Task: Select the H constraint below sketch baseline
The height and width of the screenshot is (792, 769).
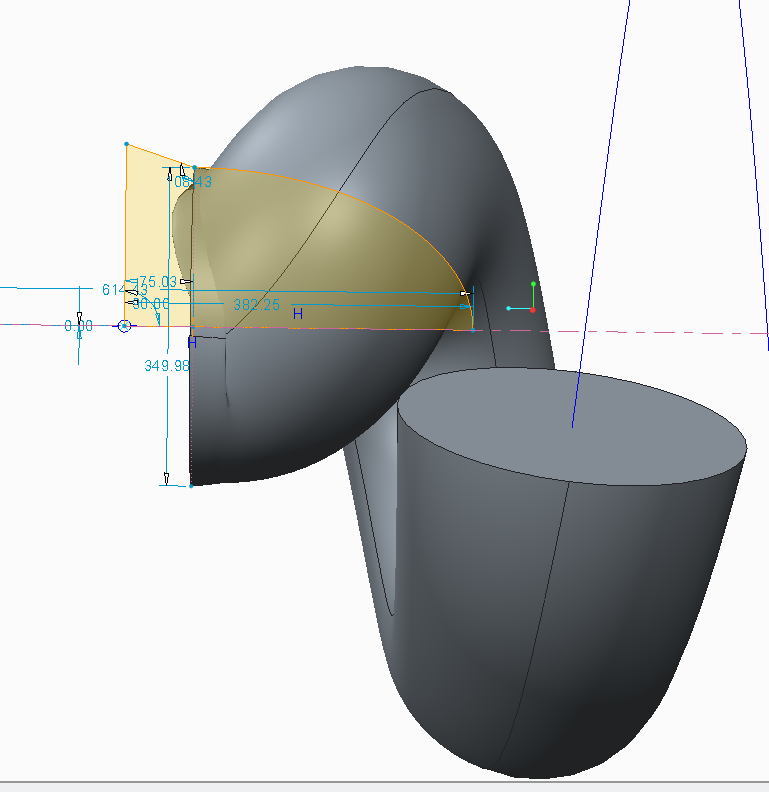Action: 192,341
